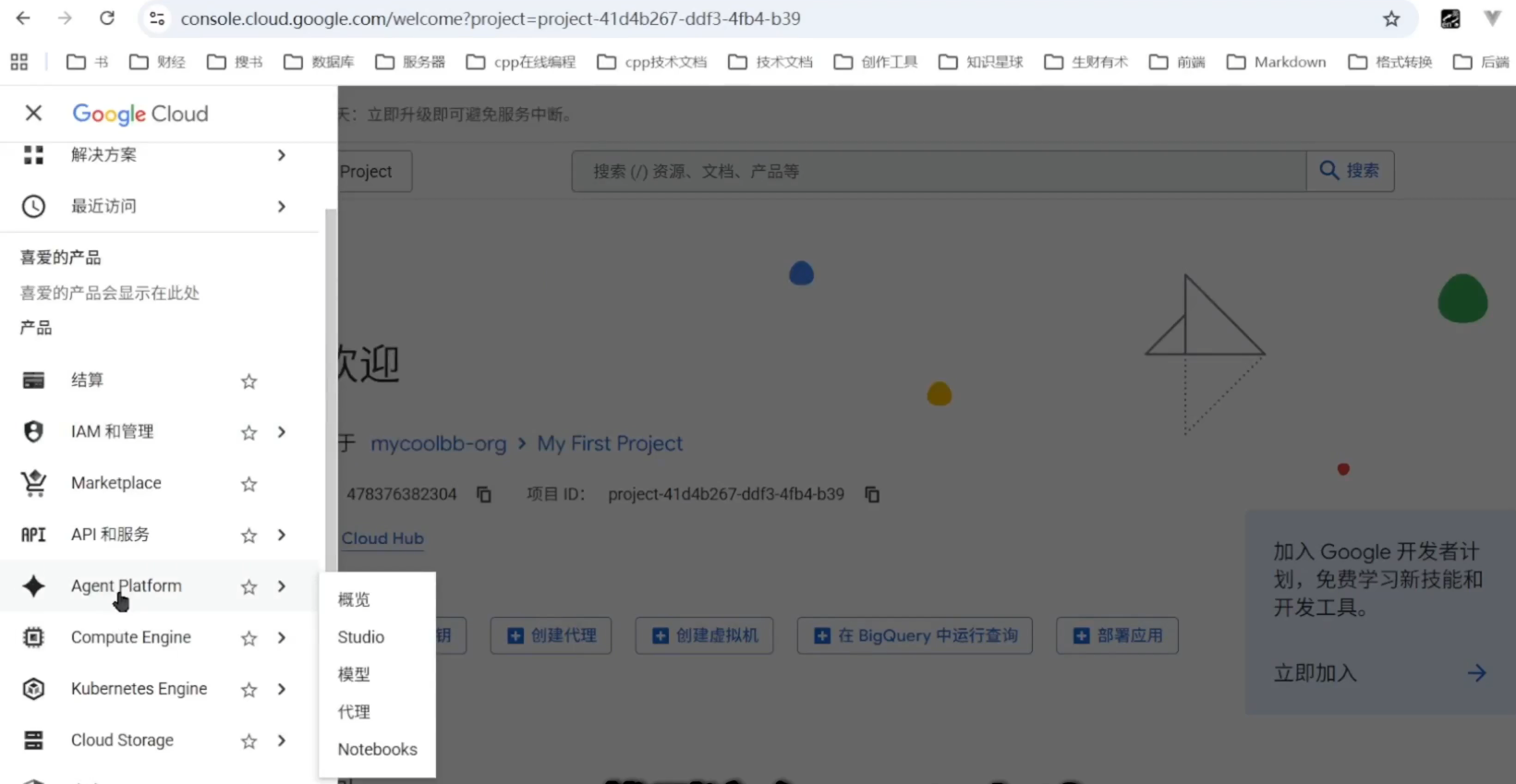This screenshot has height=784, width=1516.
Task: Click the 搜索 search button
Action: pyautogui.click(x=1350, y=171)
